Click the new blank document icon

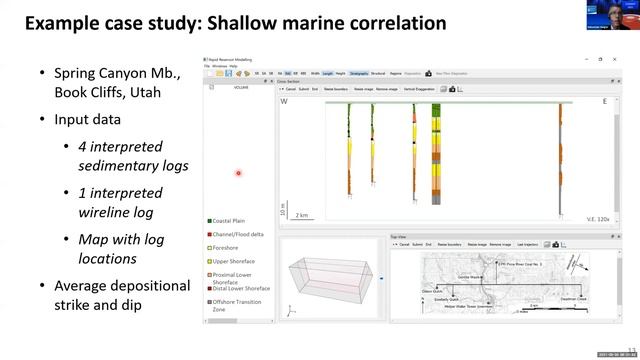211,73
